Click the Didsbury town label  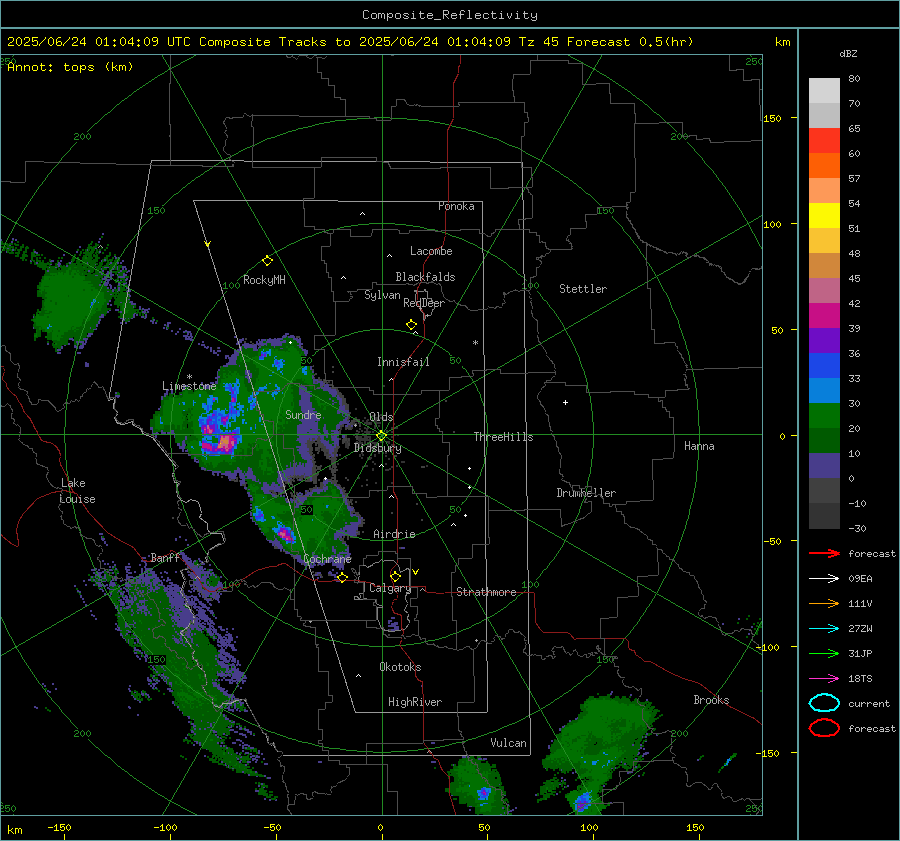[377, 448]
